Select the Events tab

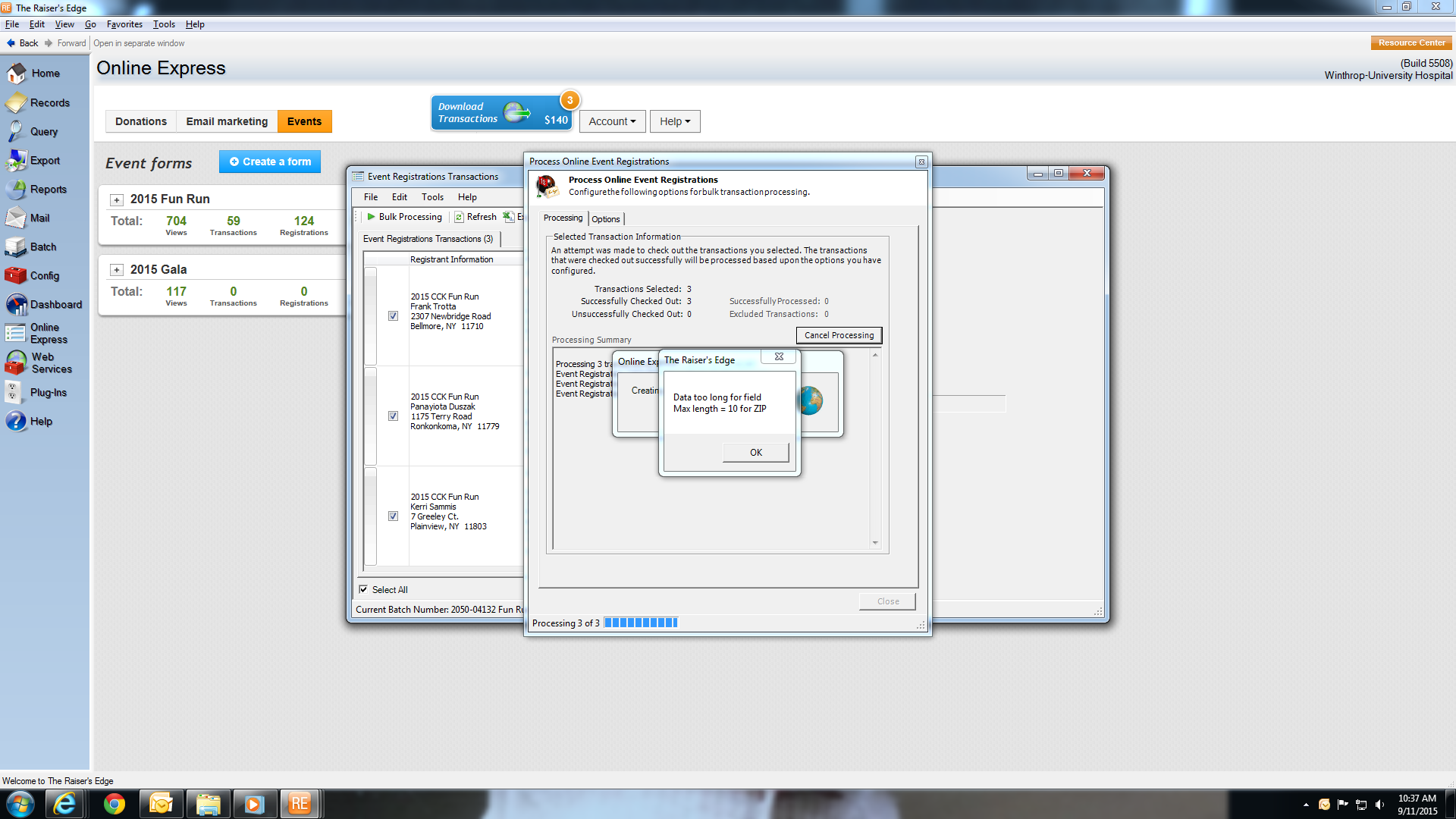(x=304, y=121)
